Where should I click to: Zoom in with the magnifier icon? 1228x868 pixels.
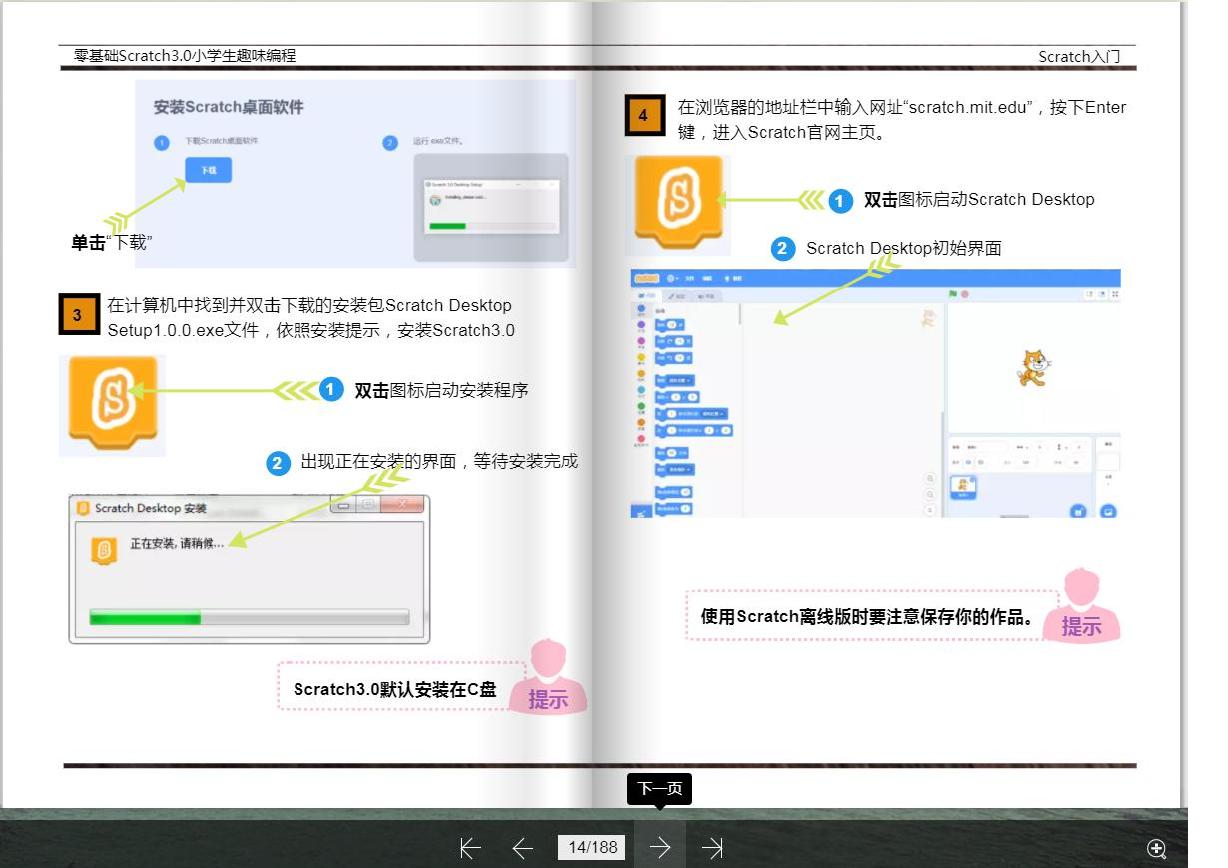coord(1157,849)
